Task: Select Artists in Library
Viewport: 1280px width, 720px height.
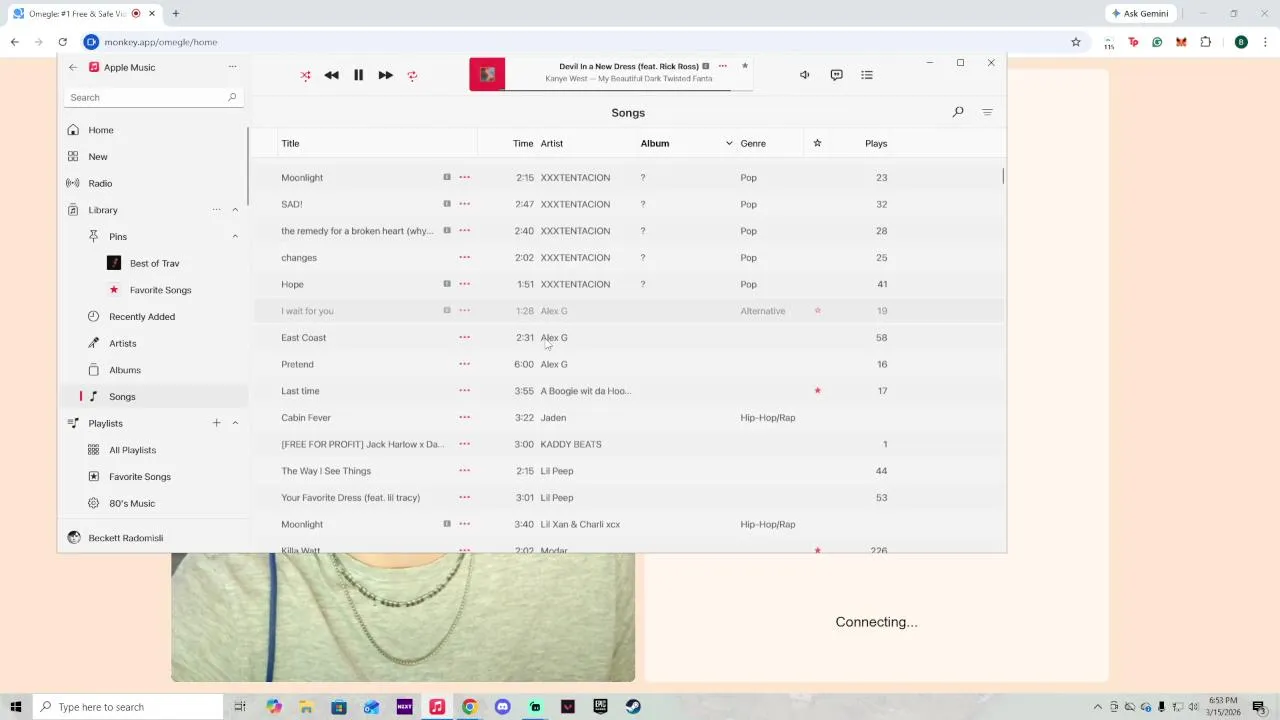Action: (x=122, y=343)
